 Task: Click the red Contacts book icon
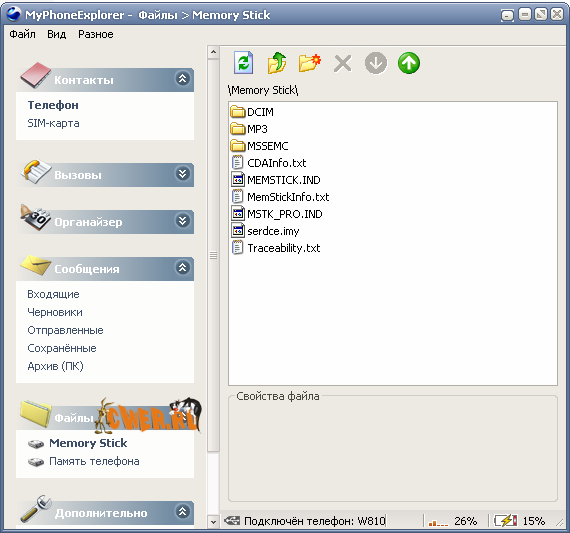pyautogui.click(x=35, y=75)
